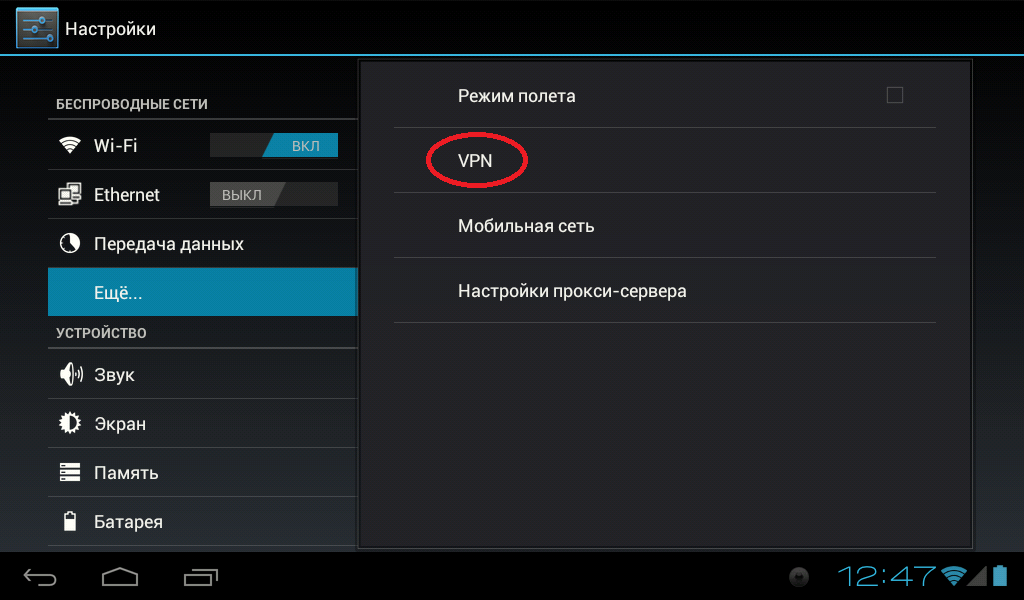The image size is (1024, 600).
Task: Open Передача данных section
Action: (202, 243)
